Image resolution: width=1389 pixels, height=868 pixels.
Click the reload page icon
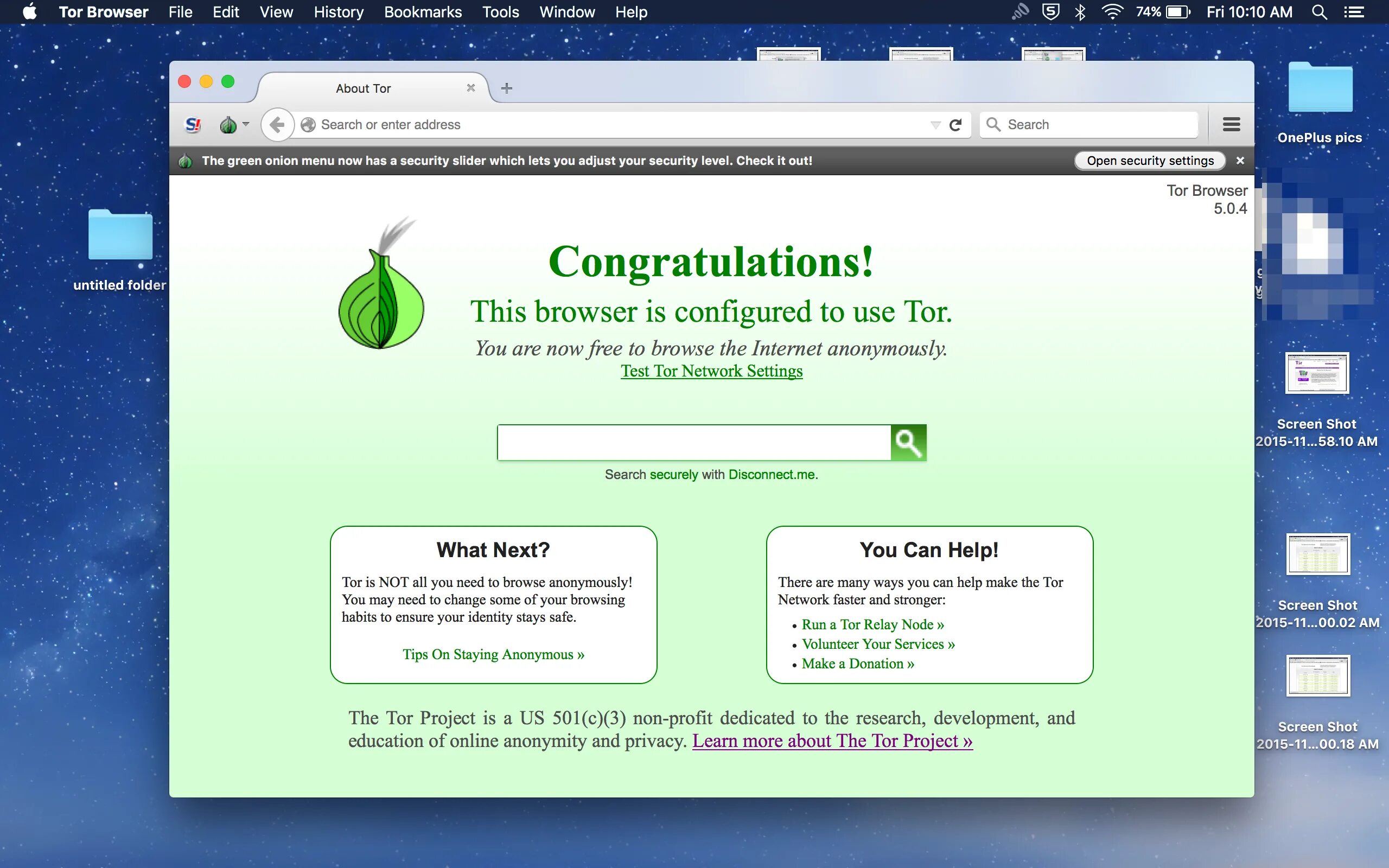coord(955,125)
